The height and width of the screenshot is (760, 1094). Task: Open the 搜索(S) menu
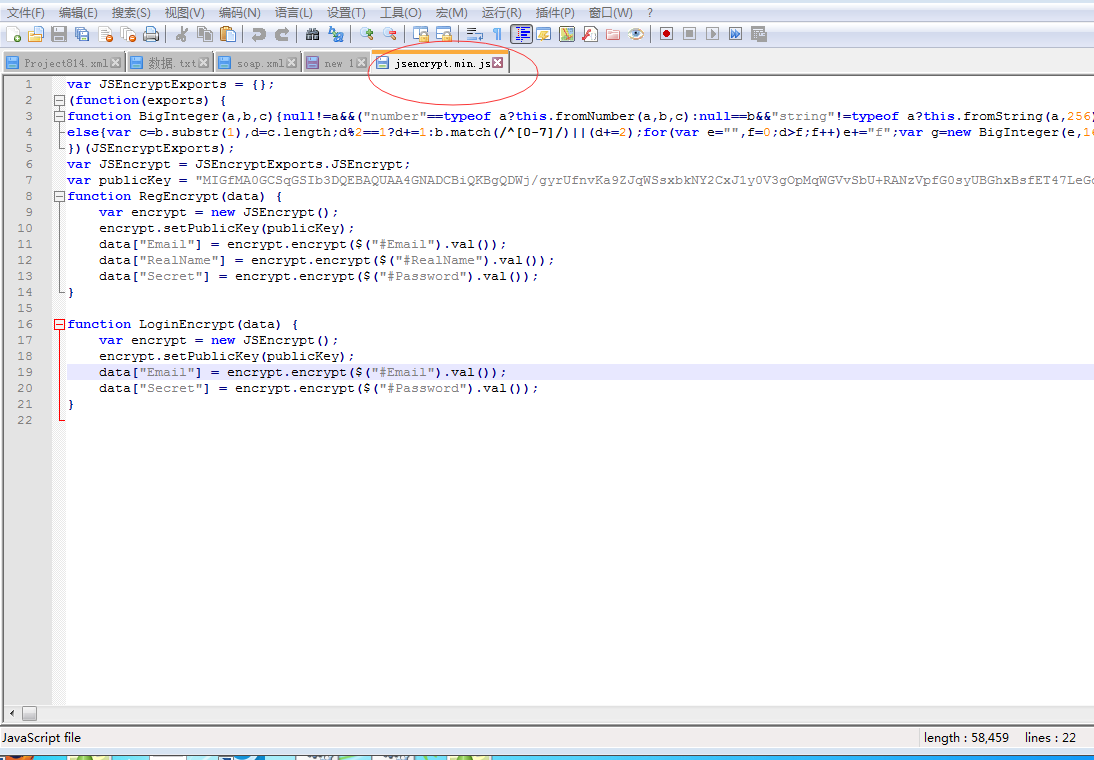[131, 13]
